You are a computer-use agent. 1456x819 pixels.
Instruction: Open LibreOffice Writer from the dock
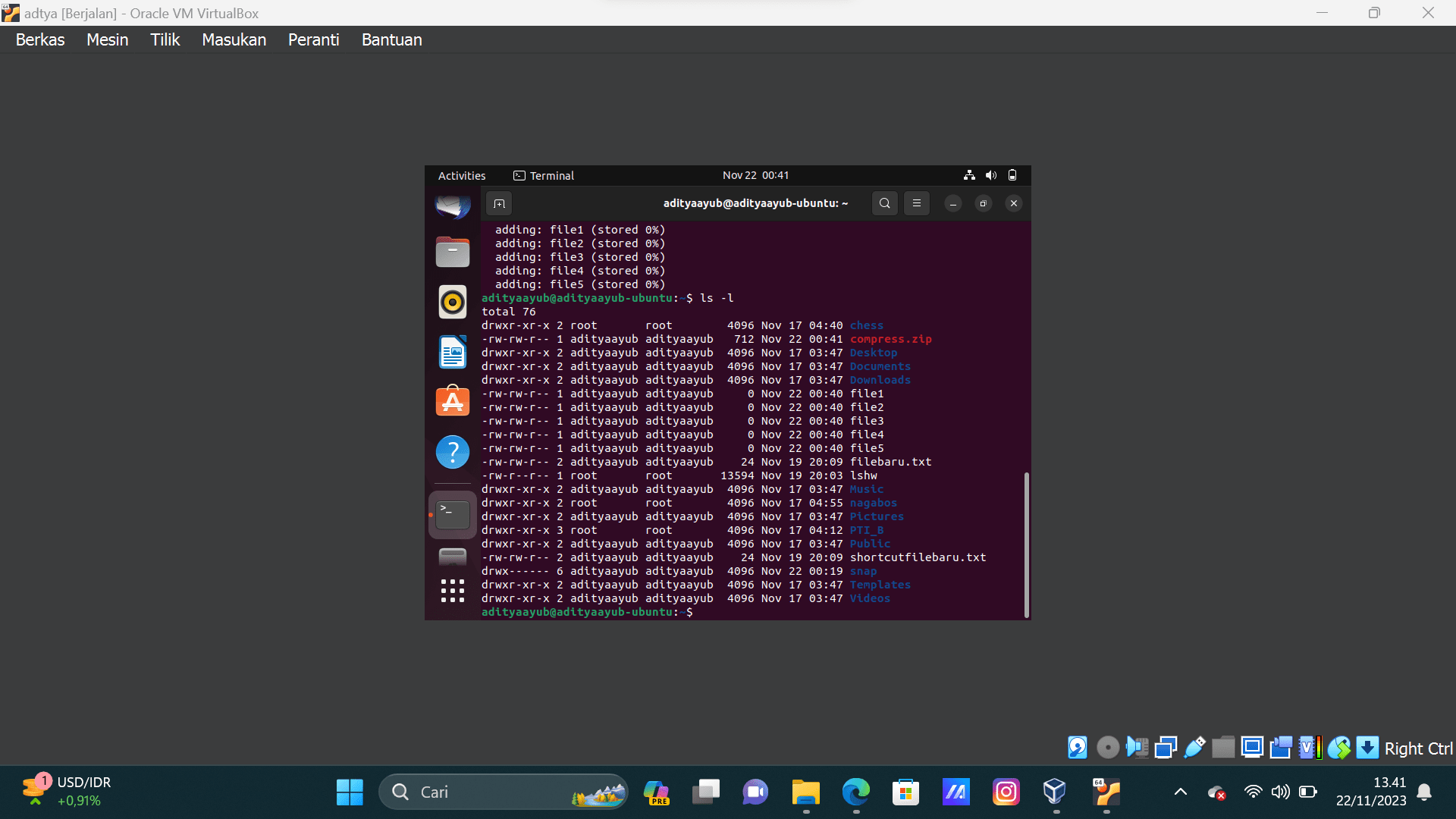click(453, 352)
